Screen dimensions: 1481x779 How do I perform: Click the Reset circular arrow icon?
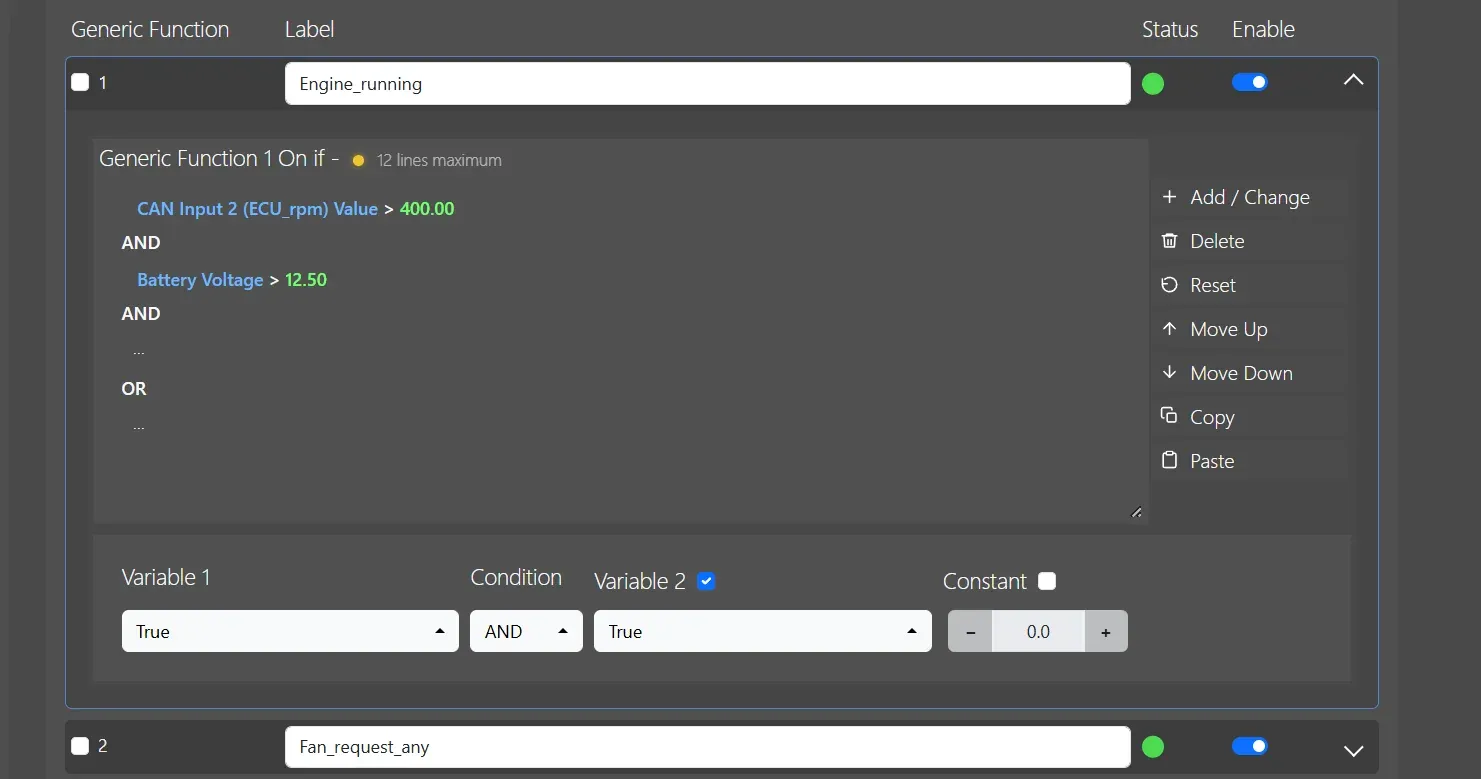pyautogui.click(x=1169, y=285)
